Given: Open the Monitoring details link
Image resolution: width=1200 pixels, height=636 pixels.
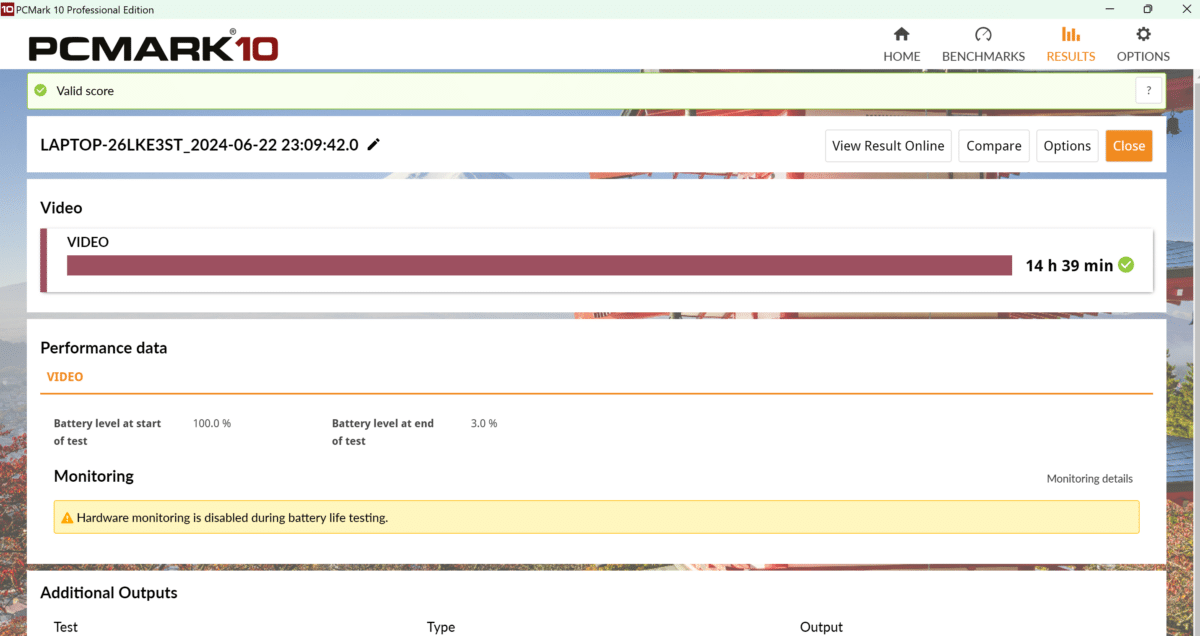Looking at the screenshot, I should (1090, 479).
